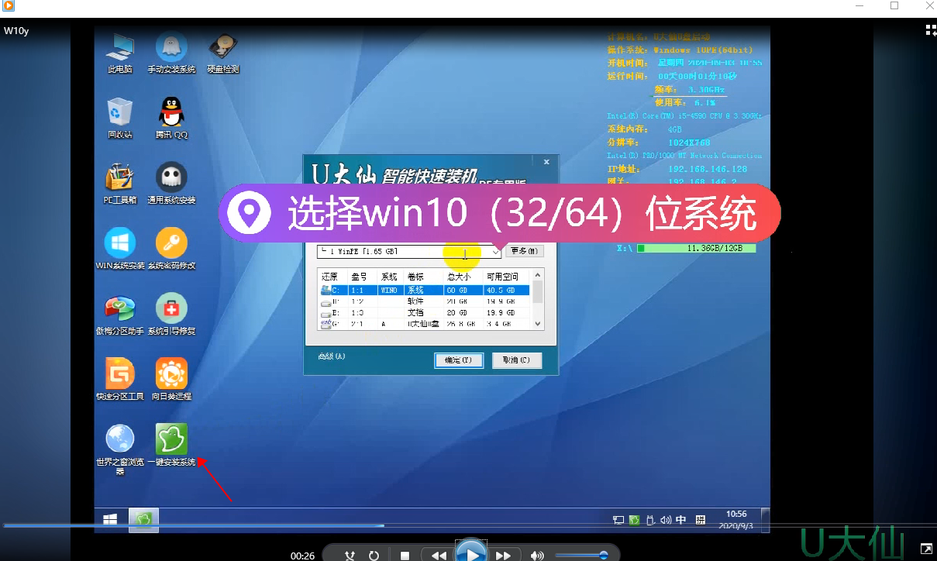Click the network tray icon in the video
The width and height of the screenshot is (937, 561).
point(618,520)
